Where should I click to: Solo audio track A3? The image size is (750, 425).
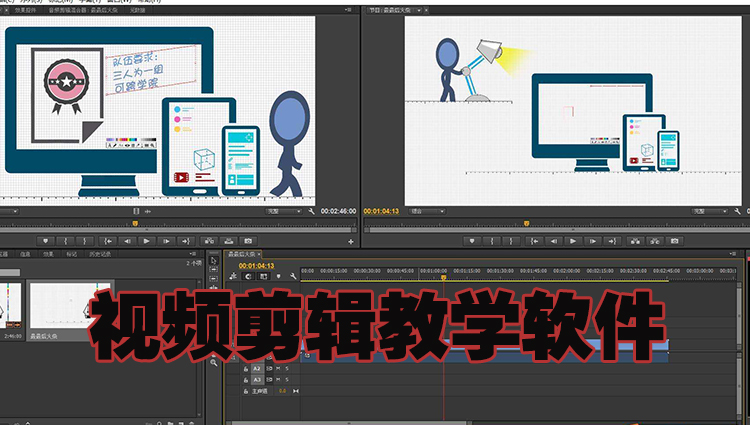287,380
